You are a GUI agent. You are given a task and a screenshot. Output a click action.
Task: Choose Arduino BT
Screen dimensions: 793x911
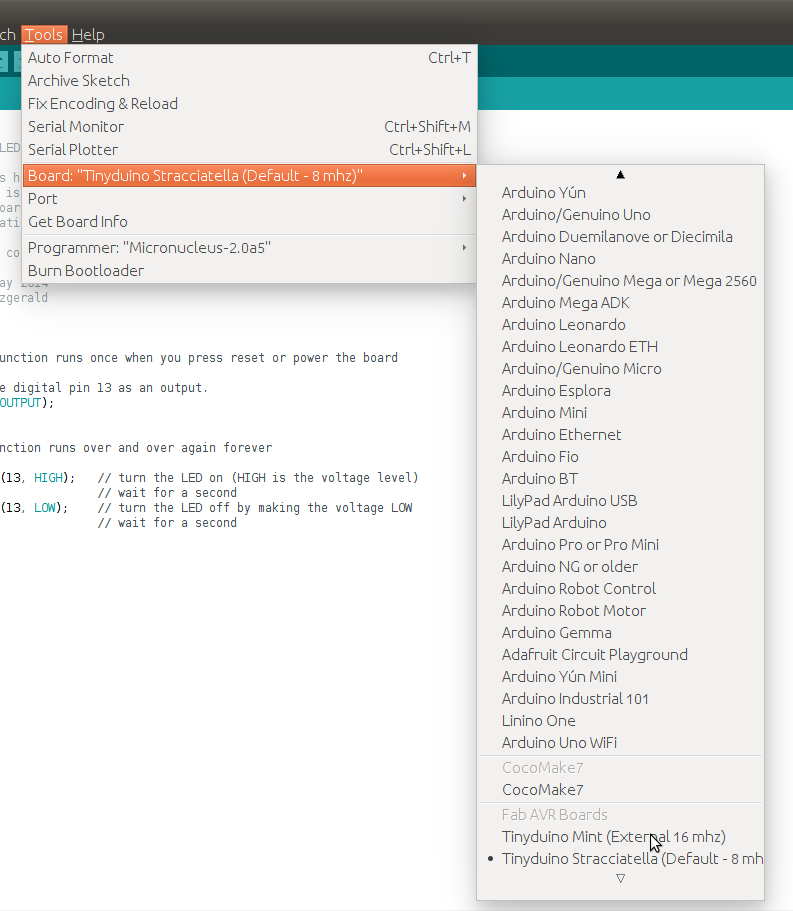coord(620,479)
